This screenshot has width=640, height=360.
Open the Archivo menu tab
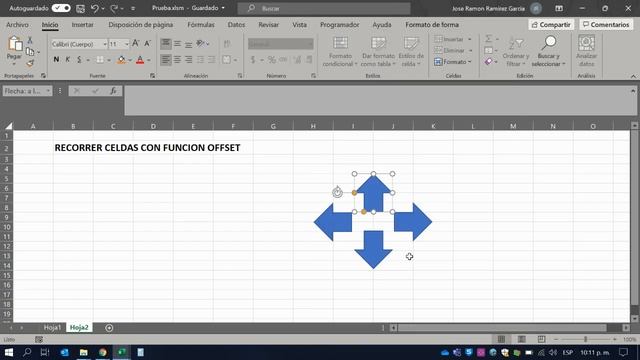(17, 25)
